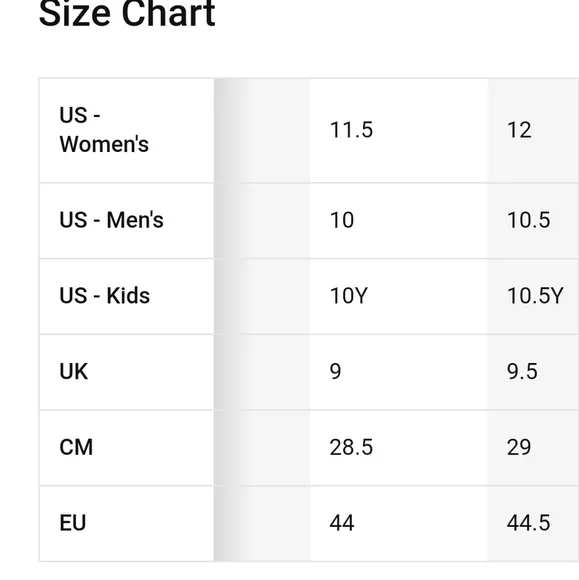Screen dimensions: 579x580
Task: Click the kids size 10Y cell
Action: (x=399, y=296)
